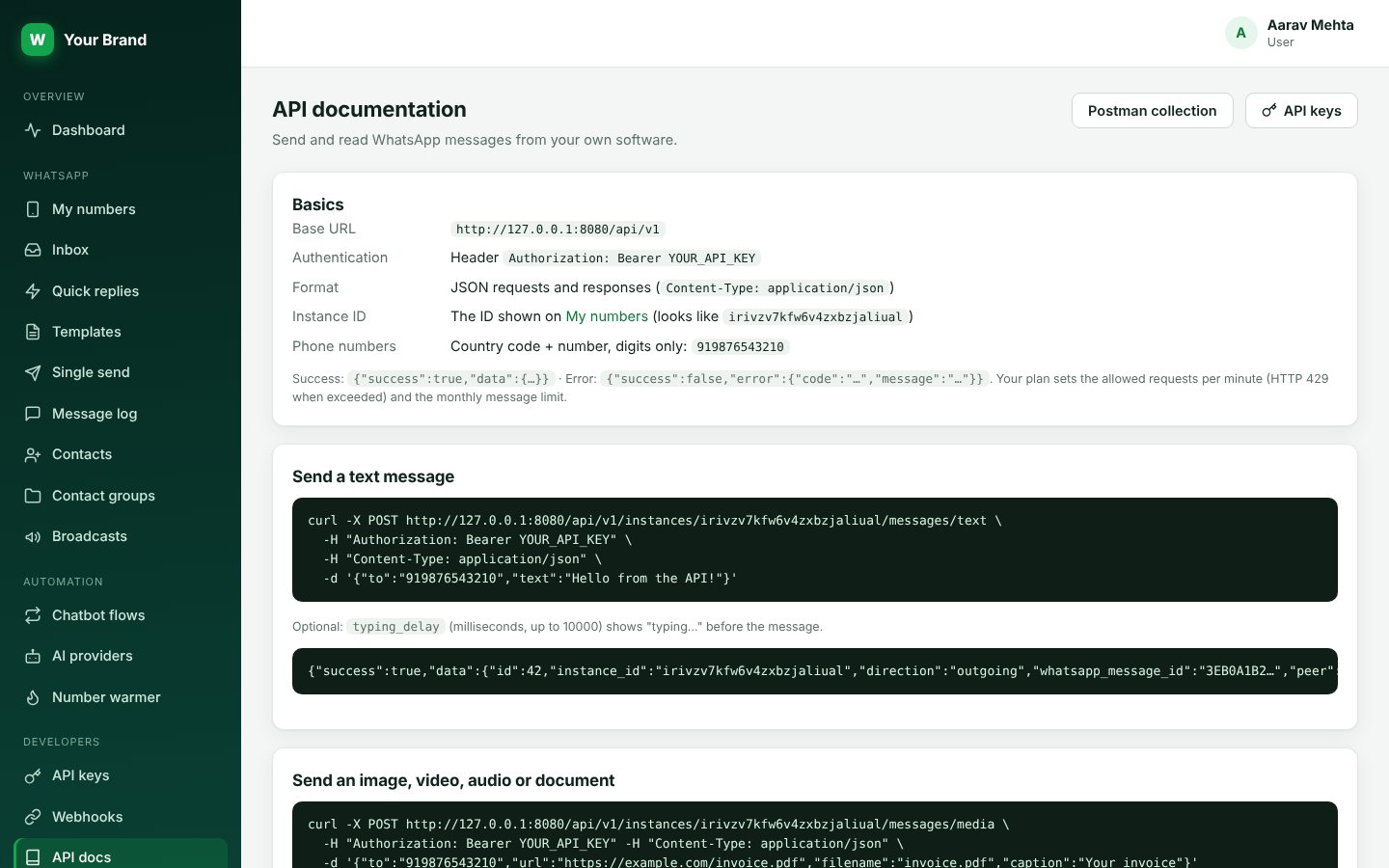Open Aarav Mehta user avatar

pos(1240,33)
